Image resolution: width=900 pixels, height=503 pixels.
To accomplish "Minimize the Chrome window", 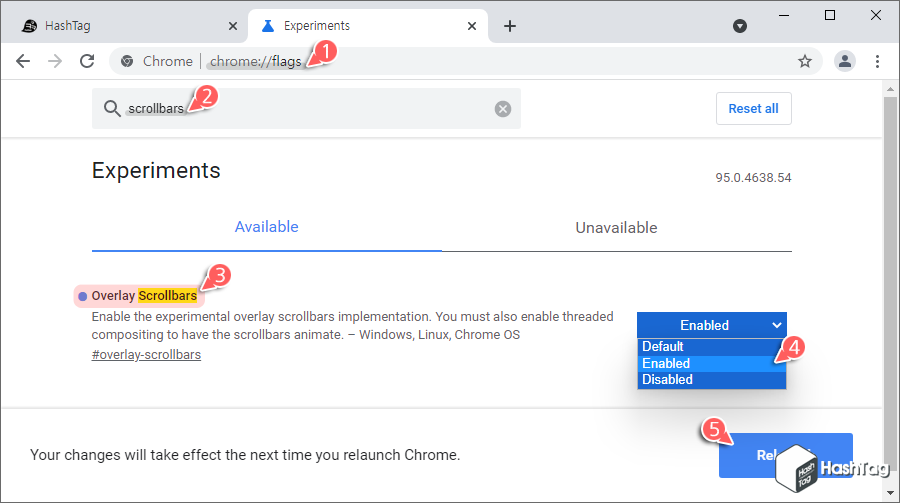I will click(783, 16).
